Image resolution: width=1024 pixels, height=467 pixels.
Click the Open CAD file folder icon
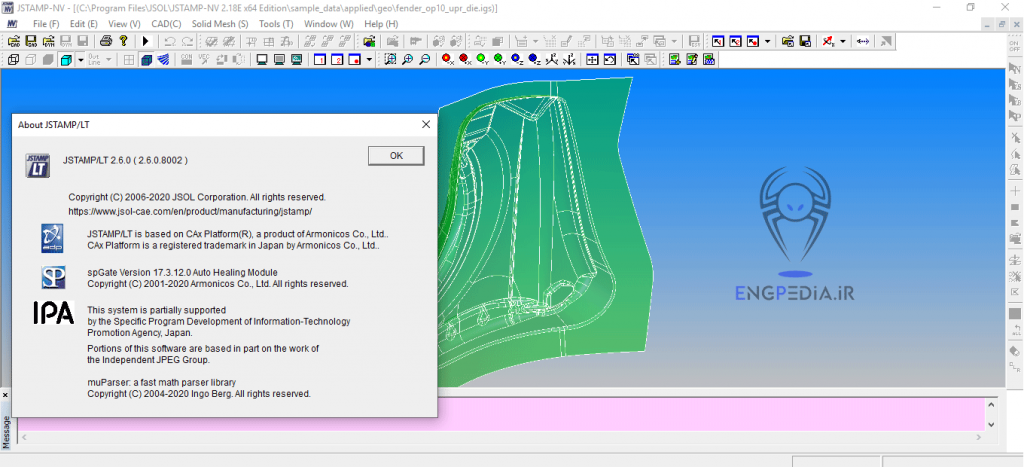pyautogui.click(x=14, y=41)
